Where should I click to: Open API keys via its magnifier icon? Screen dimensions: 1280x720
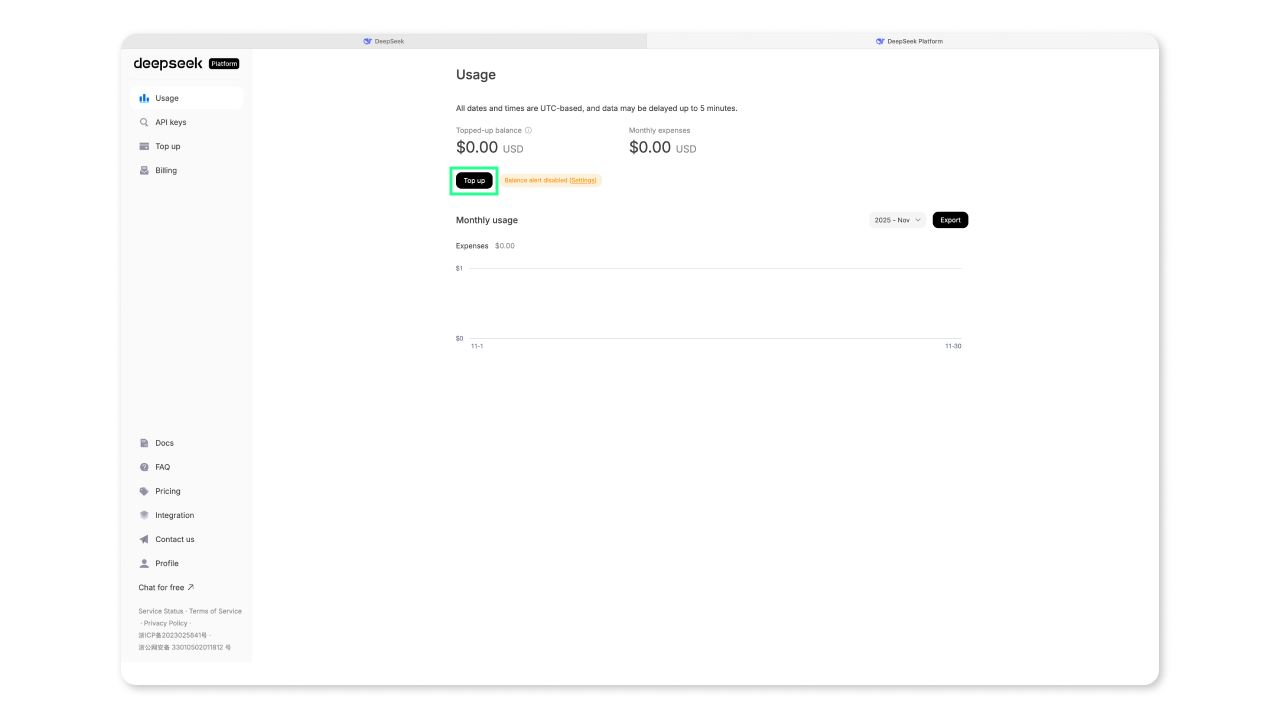(144, 122)
